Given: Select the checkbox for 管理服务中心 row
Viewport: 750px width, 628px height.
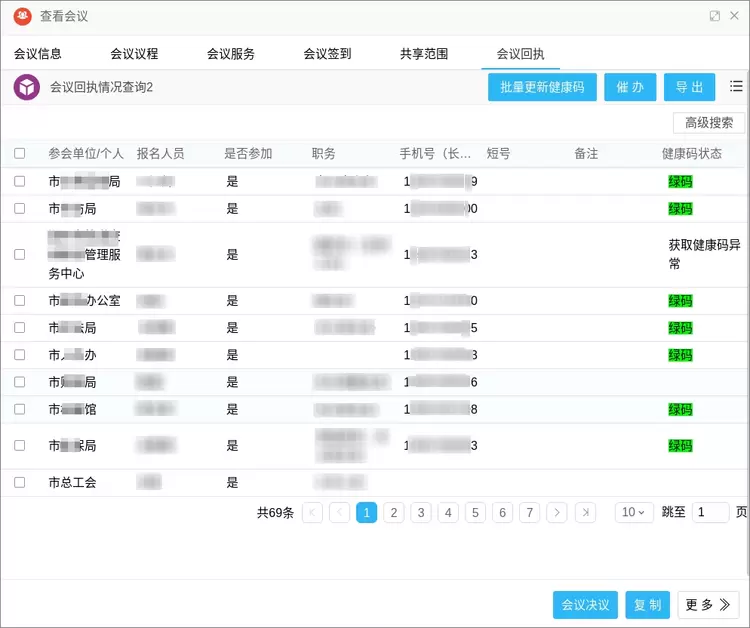Looking at the screenshot, I should pos(20,255).
